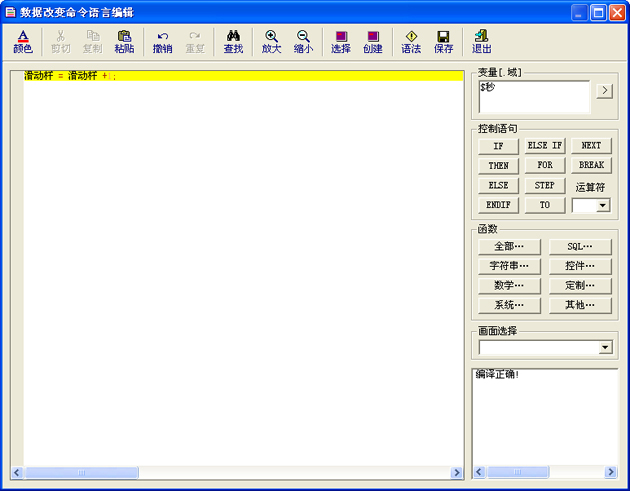Open 系统… system functions
630x491 pixels.
(509, 305)
